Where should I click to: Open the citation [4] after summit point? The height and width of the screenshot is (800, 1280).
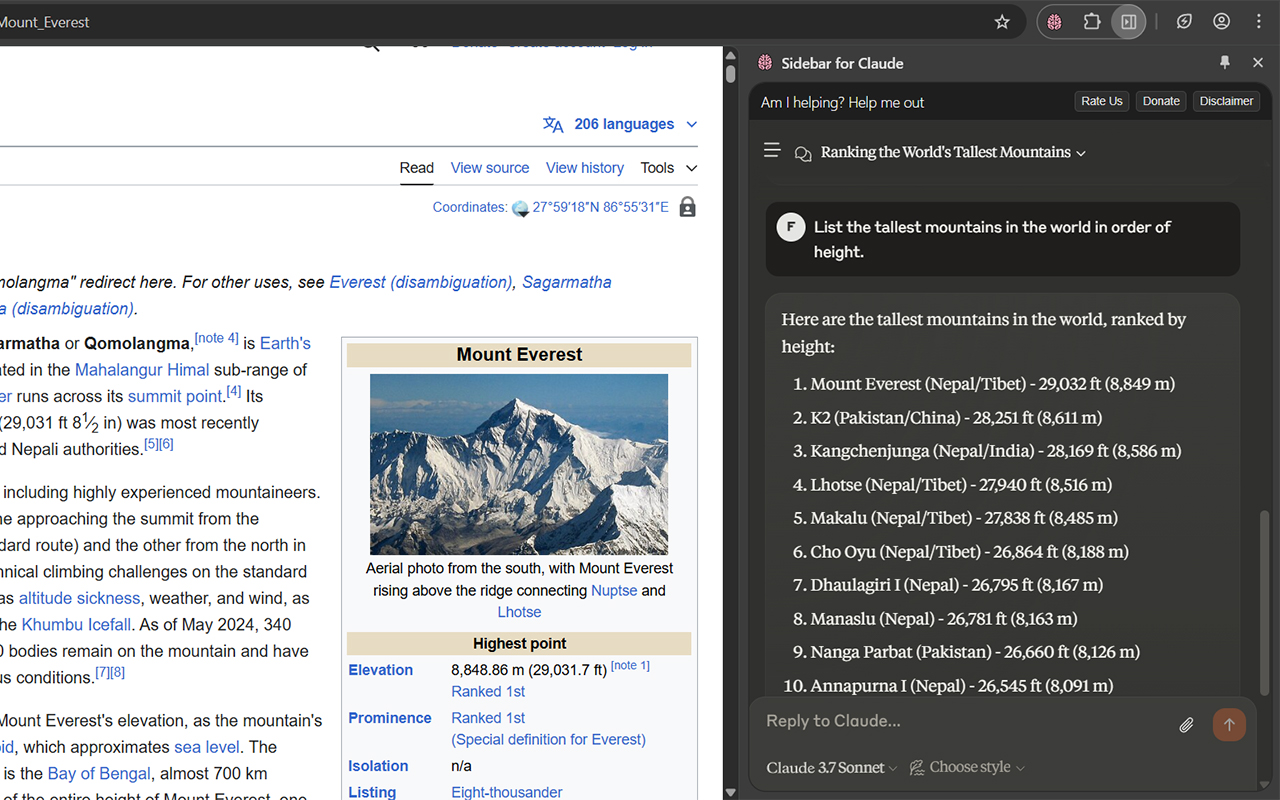[233, 391]
